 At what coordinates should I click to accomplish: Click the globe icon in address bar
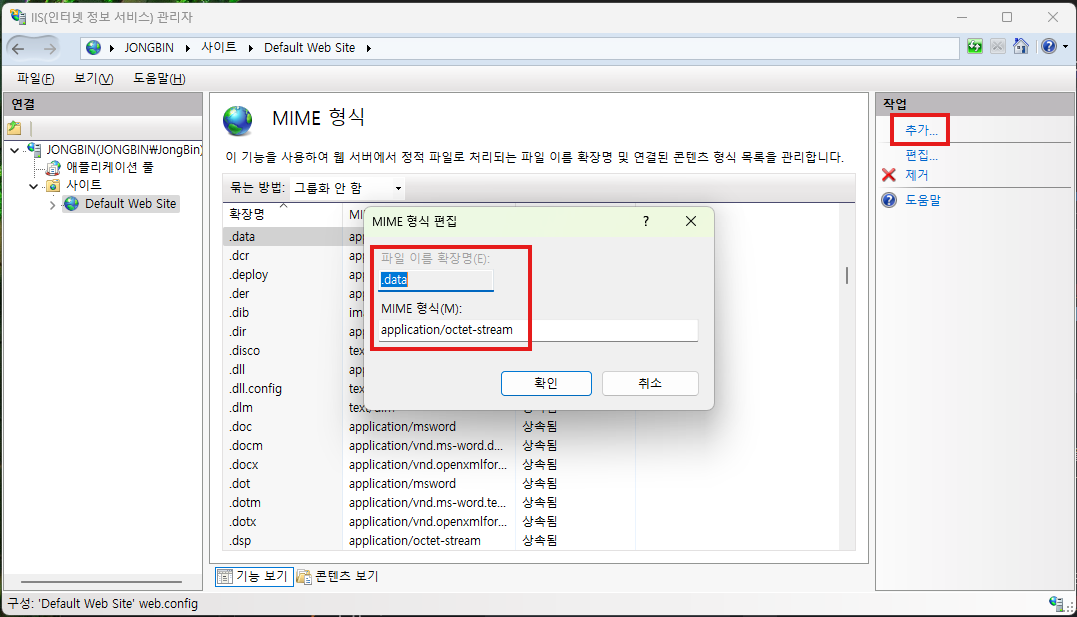(93, 47)
